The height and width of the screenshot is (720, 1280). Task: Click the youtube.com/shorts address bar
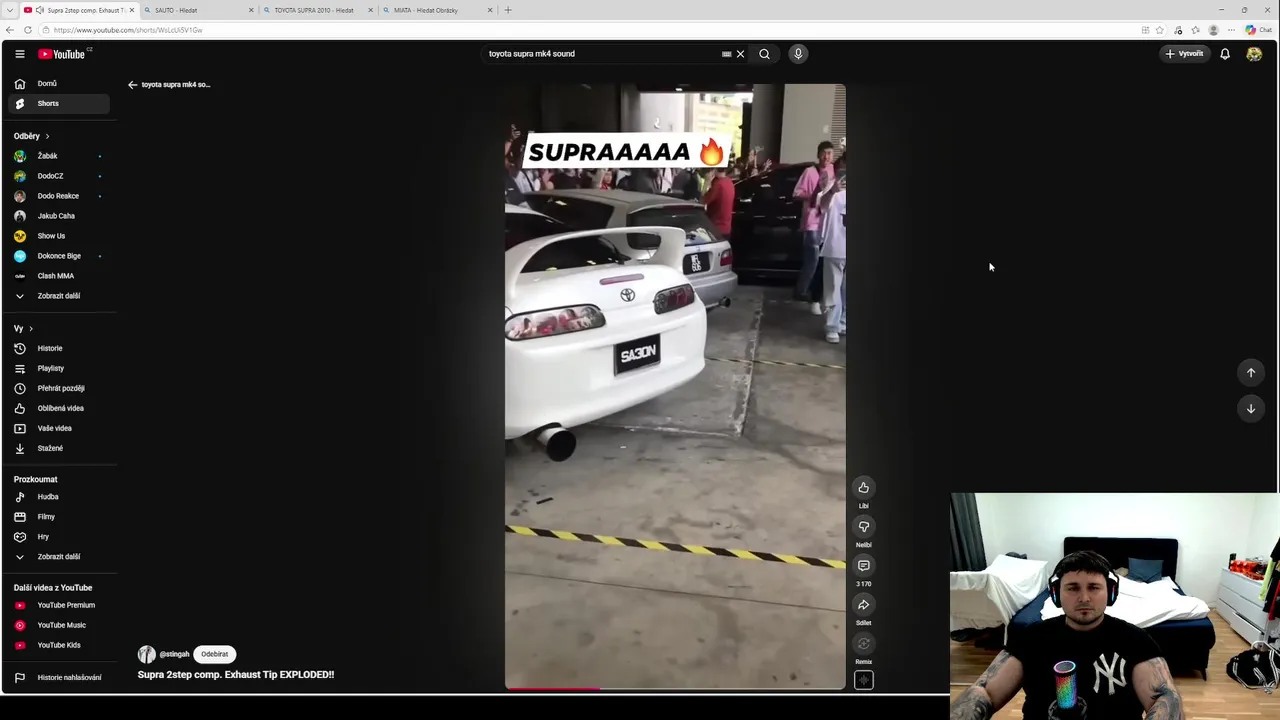tap(590, 30)
